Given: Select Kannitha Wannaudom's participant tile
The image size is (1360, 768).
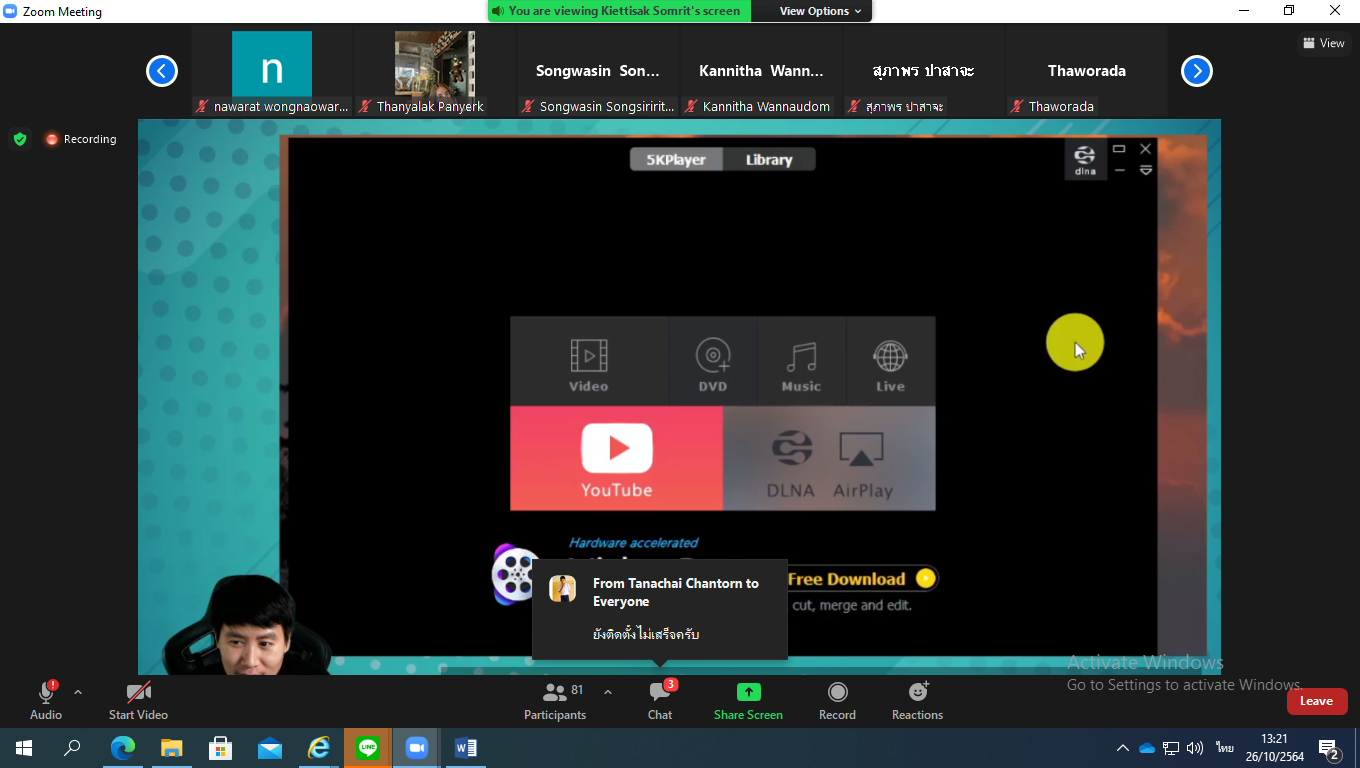Looking at the screenshot, I should 761,71.
